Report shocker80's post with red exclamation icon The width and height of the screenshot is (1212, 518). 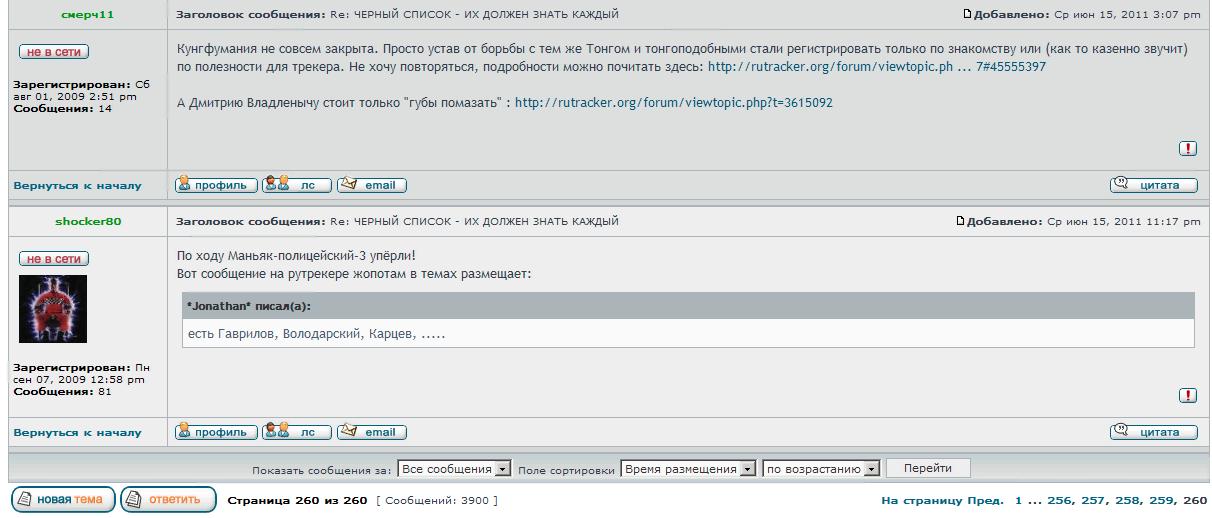coord(1188,396)
